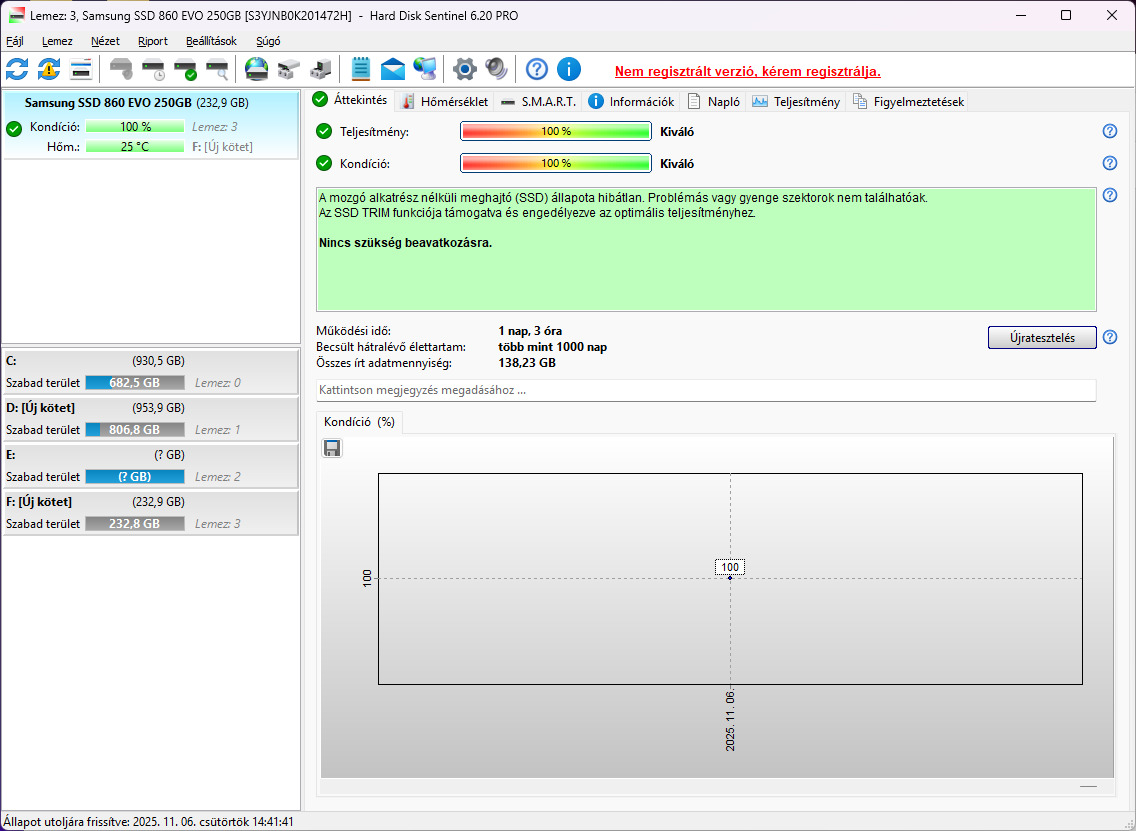Click the disk panel icon after refresh icons
Image resolution: width=1136 pixels, height=831 pixels.
click(x=80, y=70)
